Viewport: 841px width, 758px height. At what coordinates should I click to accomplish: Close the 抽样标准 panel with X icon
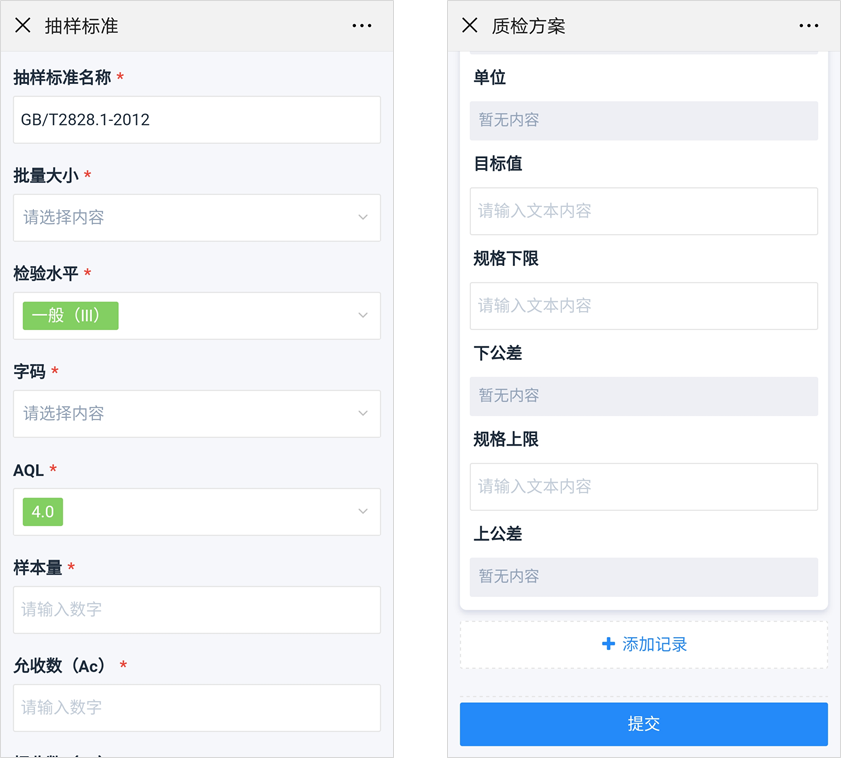(23, 25)
